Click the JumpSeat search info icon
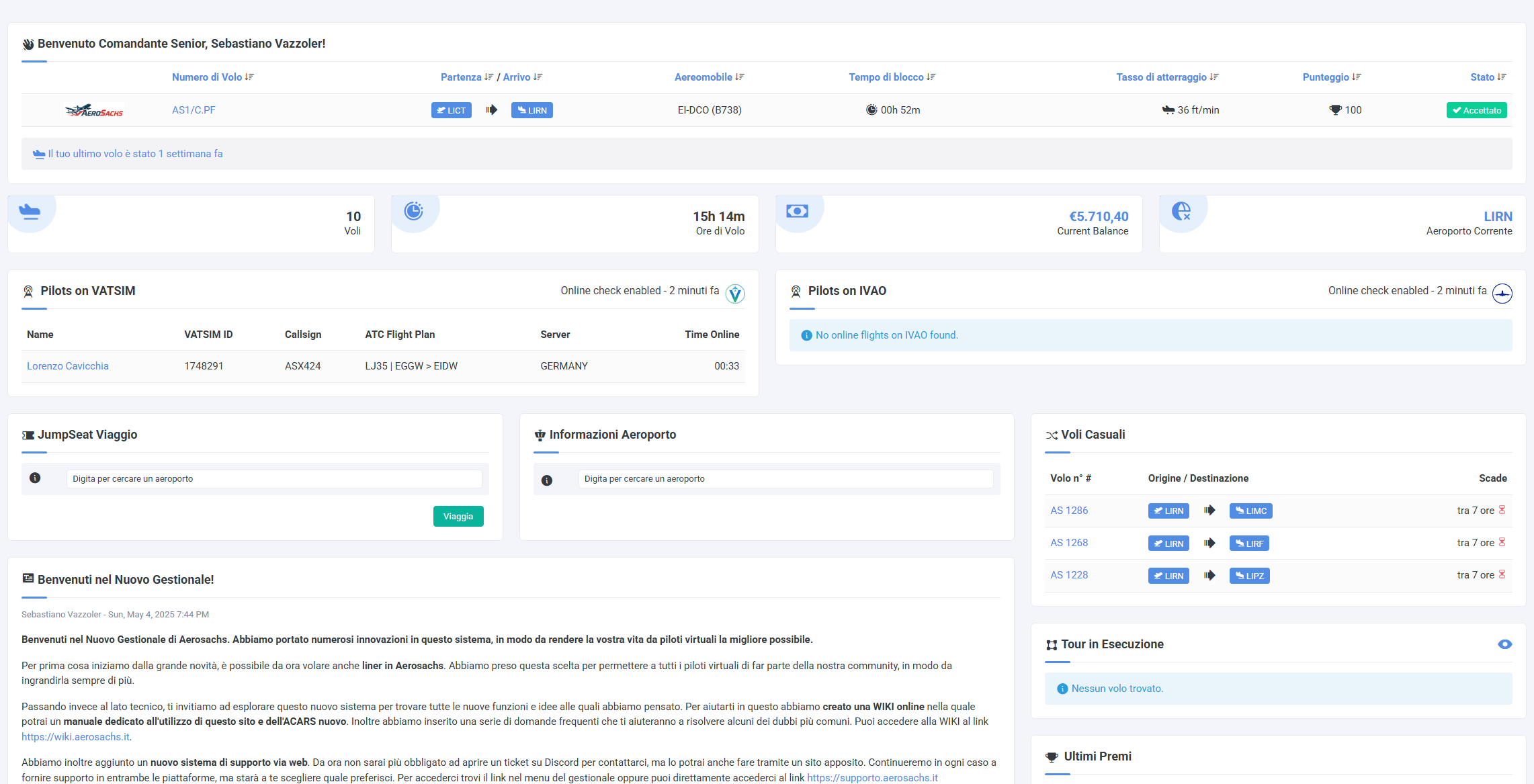1534x784 pixels. pyautogui.click(x=35, y=478)
